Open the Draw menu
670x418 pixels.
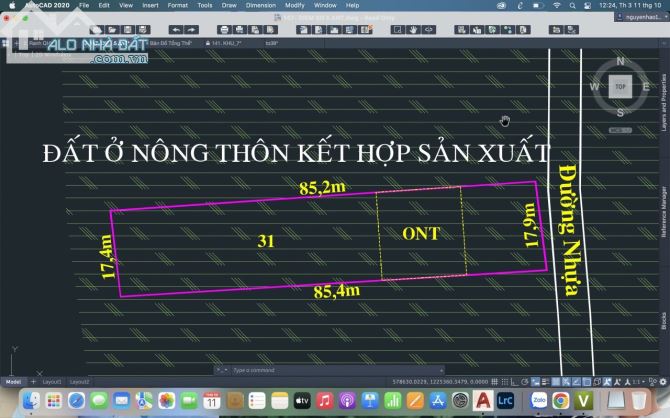coord(228,5)
